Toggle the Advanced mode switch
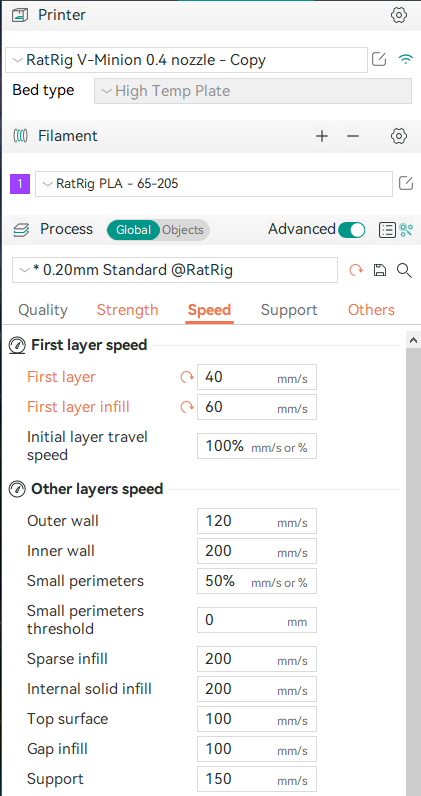 click(x=352, y=229)
